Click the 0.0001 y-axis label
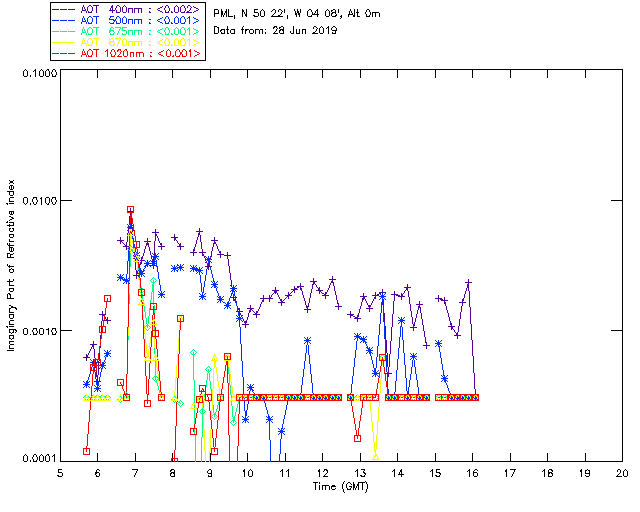The image size is (640, 512). point(40,459)
